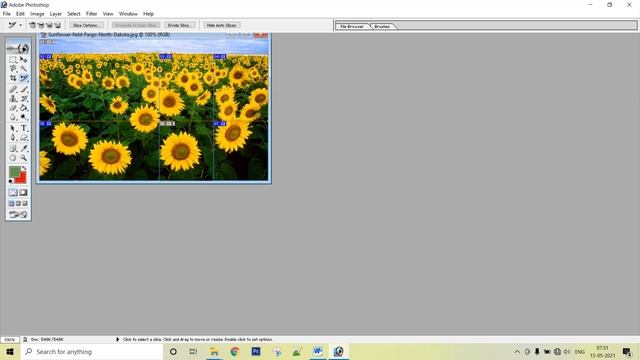The image size is (640, 360).
Task: Open the Layer menu
Action: pos(56,14)
